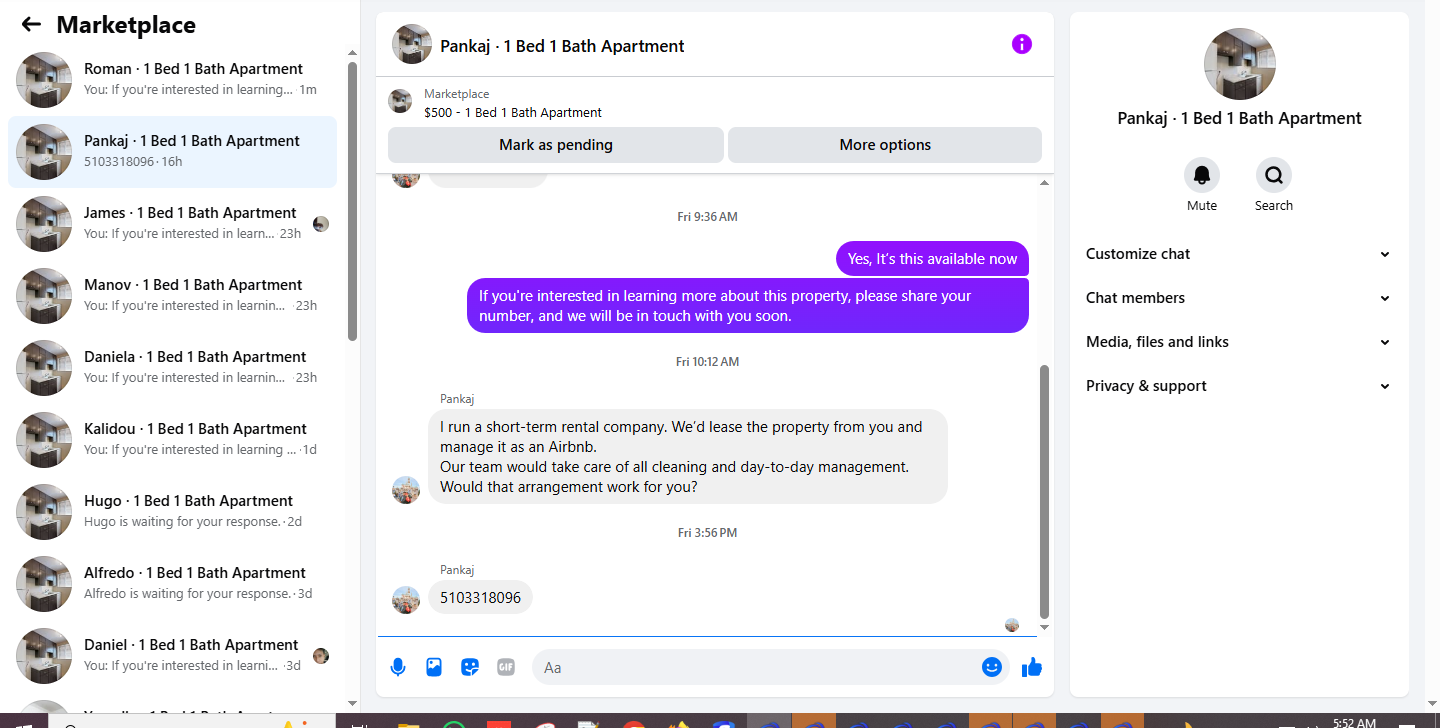Open the chat with Hugo

click(x=172, y=512)
